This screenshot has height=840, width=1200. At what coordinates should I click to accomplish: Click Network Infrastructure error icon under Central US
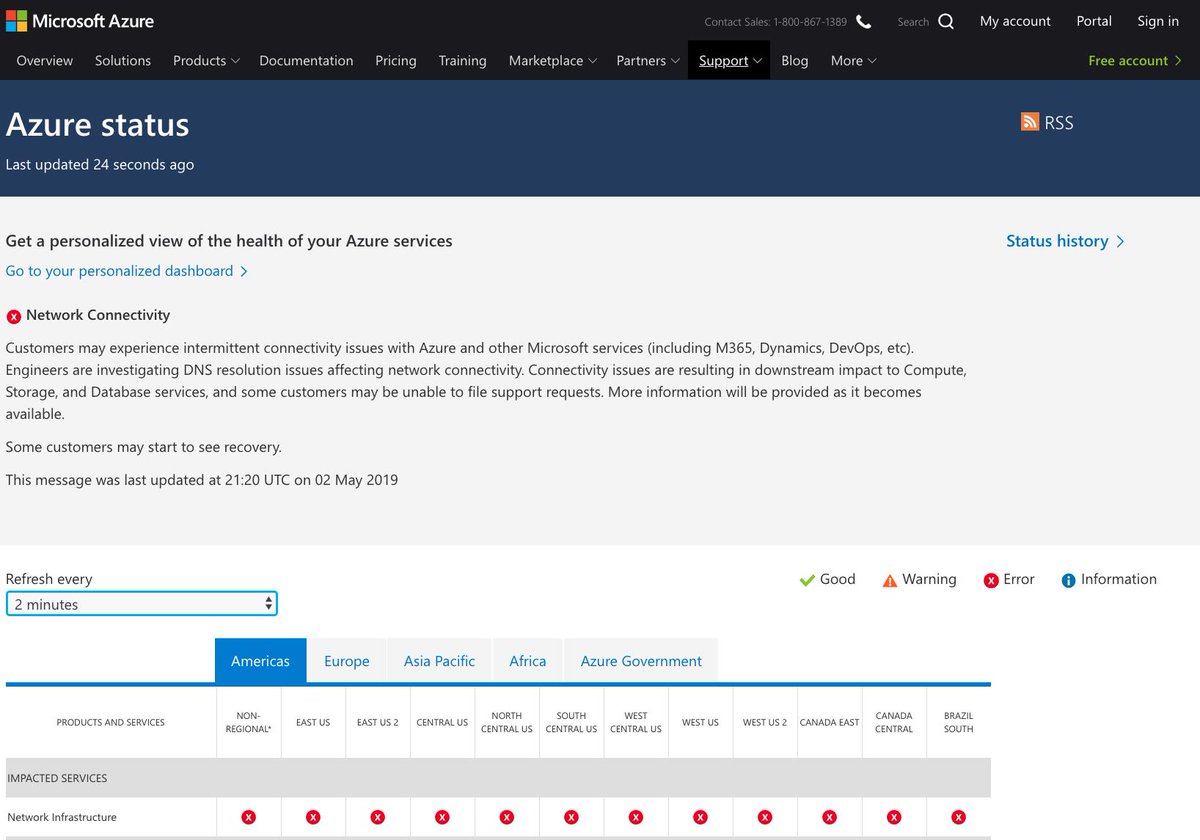point(442,817)
